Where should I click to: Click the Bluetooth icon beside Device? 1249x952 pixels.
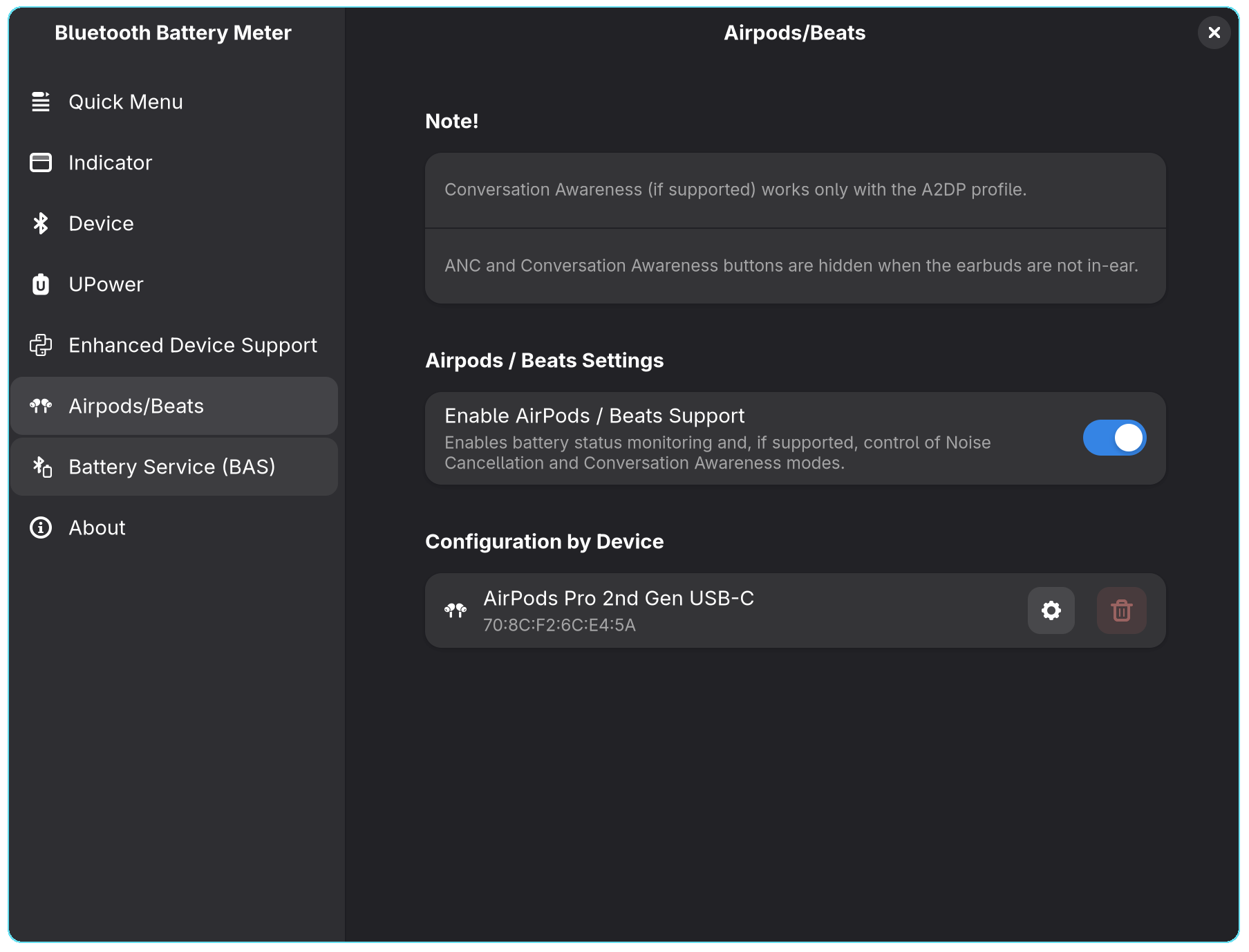(x=41, y=223)
